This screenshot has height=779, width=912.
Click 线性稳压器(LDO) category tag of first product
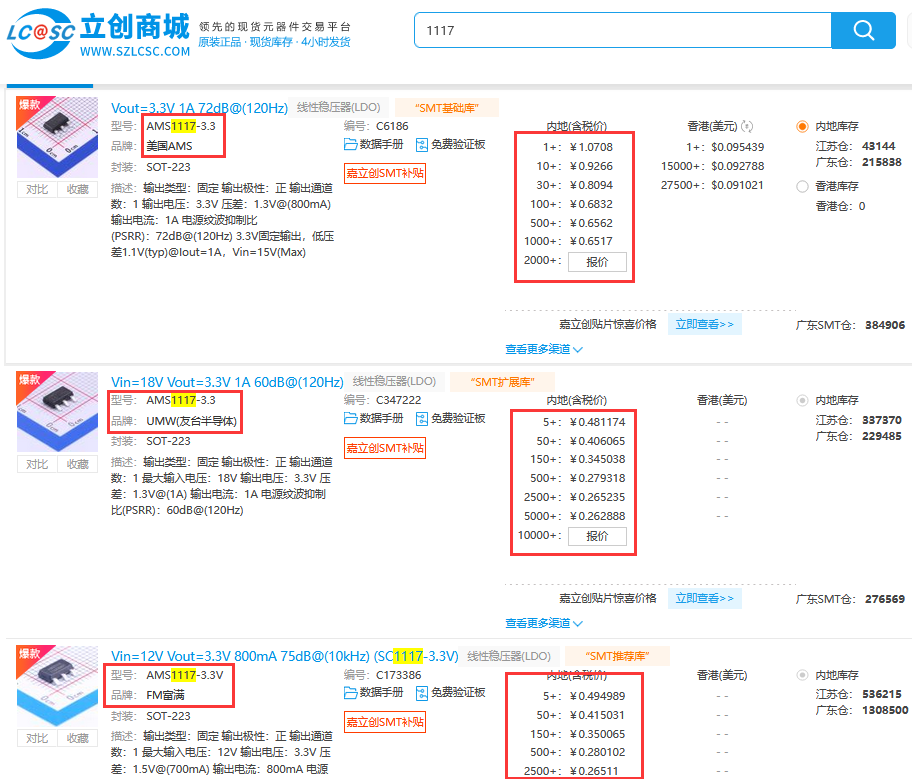[339, 108]
